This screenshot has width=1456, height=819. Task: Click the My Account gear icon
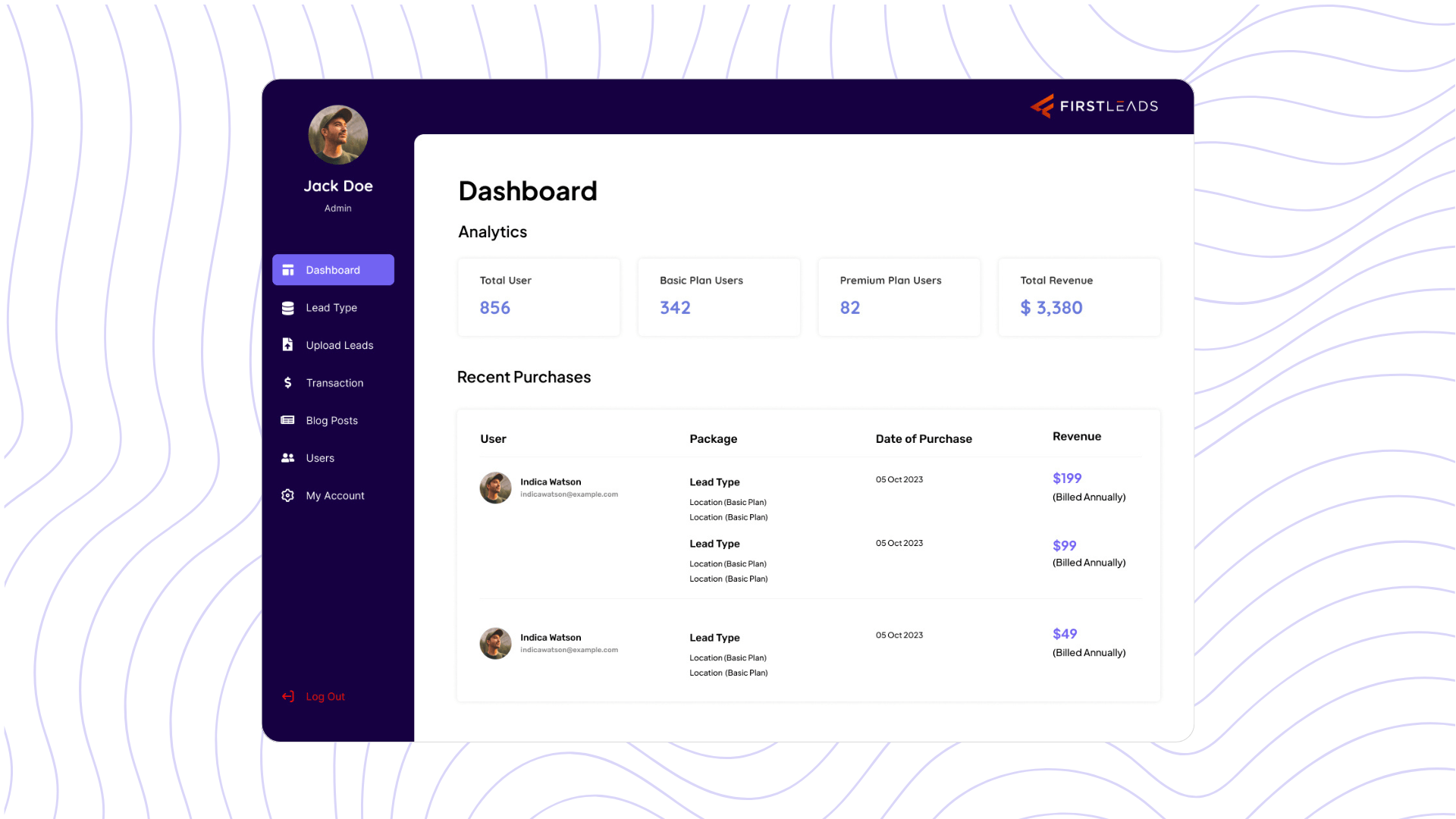tap(288, 496)
